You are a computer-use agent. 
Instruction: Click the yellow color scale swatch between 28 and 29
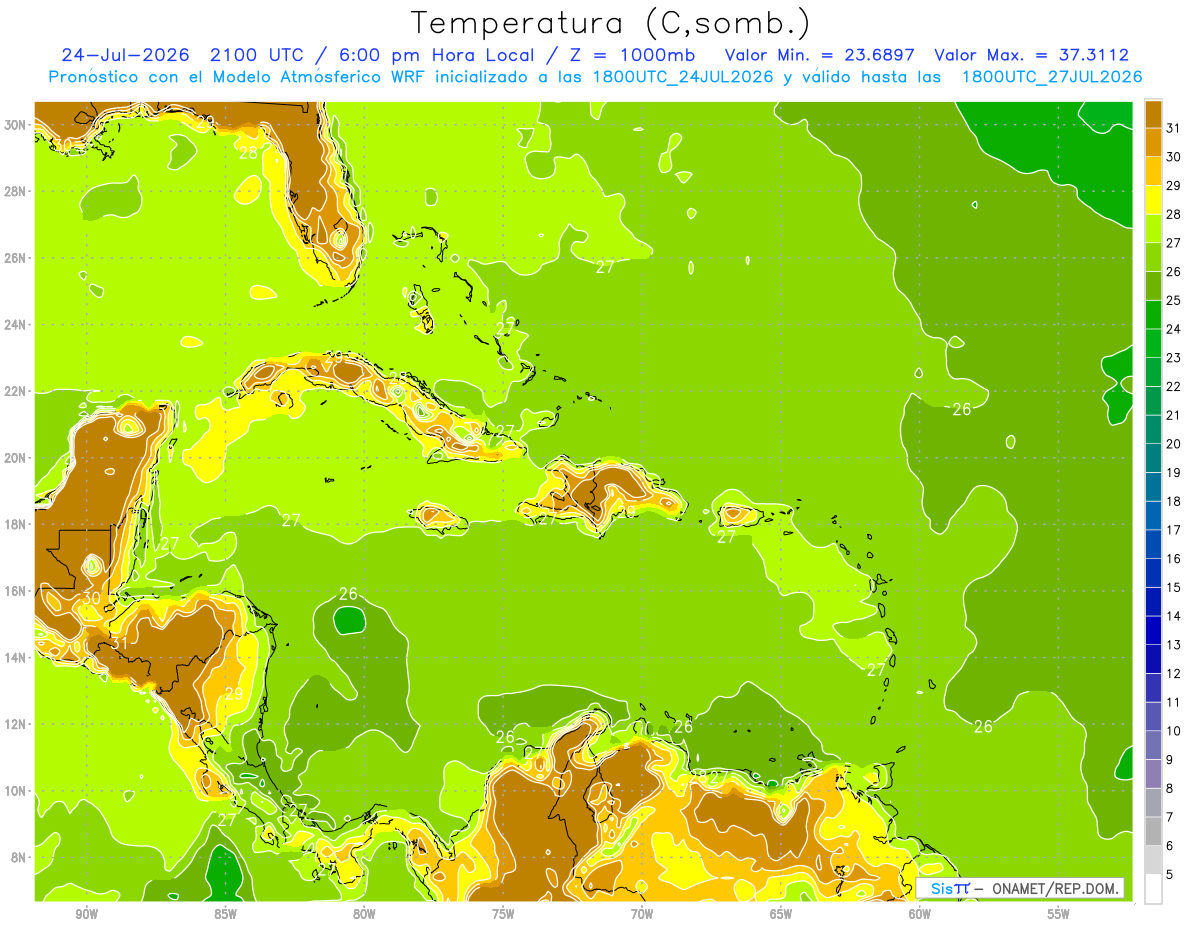click(1153, 200)
